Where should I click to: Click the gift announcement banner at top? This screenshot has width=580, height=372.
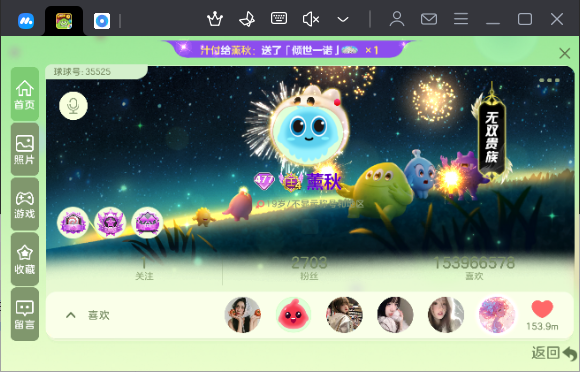(x=290, y=50)
